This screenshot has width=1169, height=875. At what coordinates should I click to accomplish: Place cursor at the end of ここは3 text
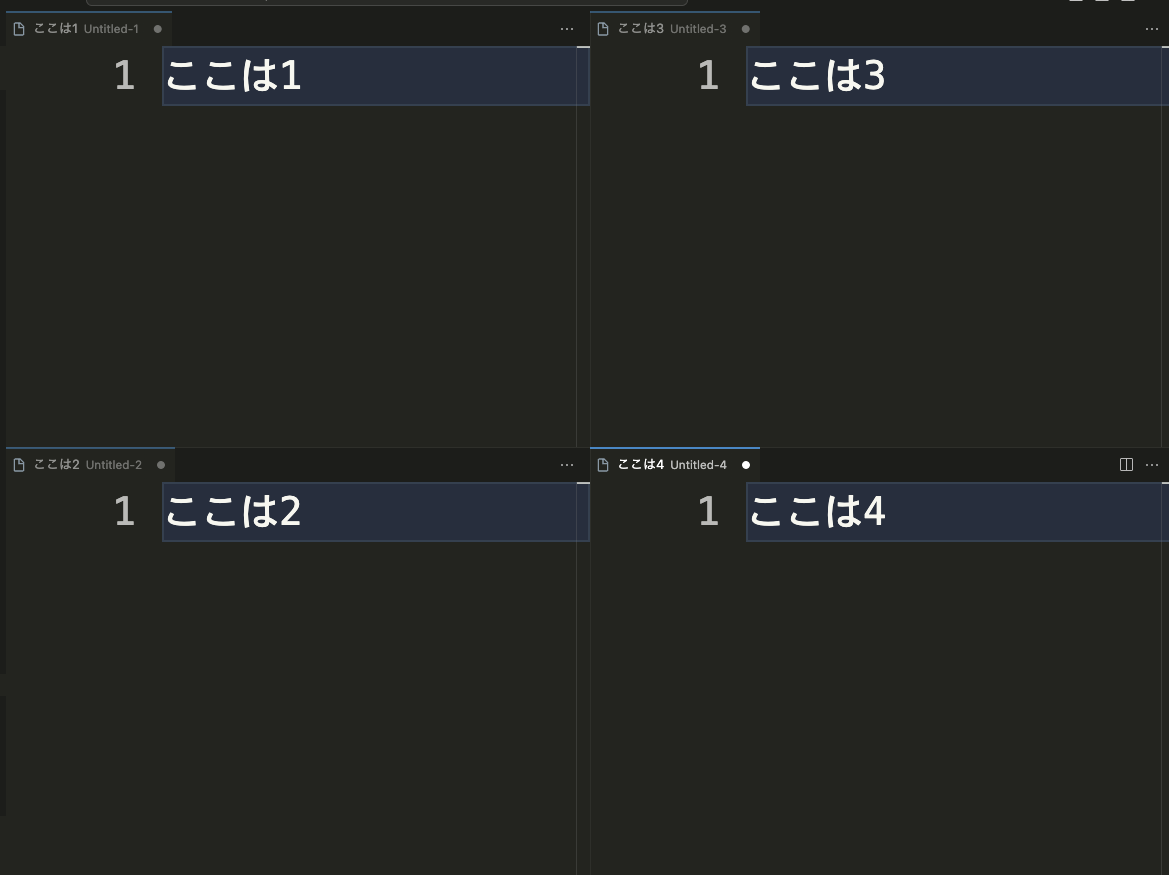[x=886, y=76]
